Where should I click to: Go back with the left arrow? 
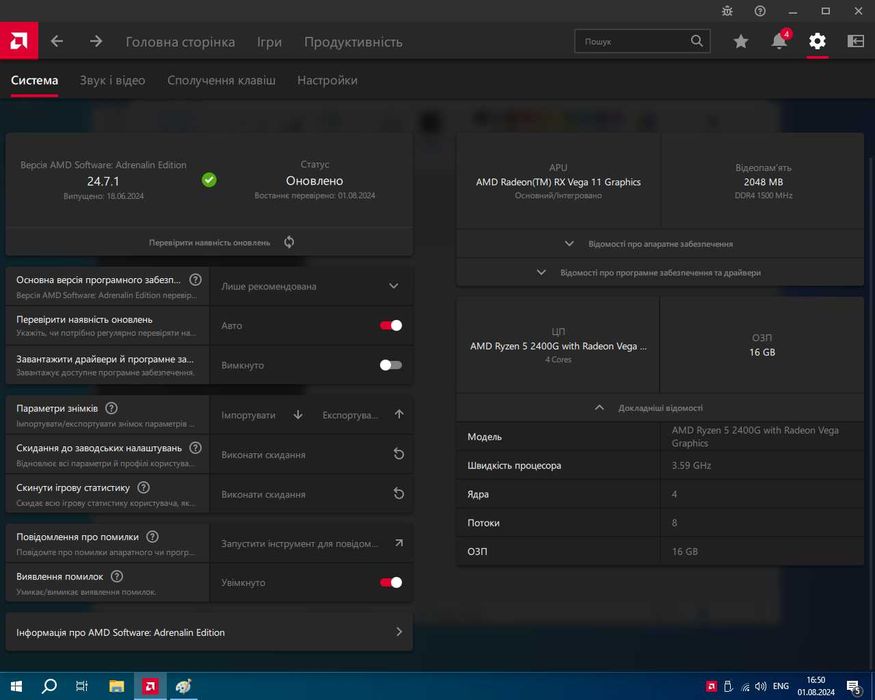click(57, 41)
